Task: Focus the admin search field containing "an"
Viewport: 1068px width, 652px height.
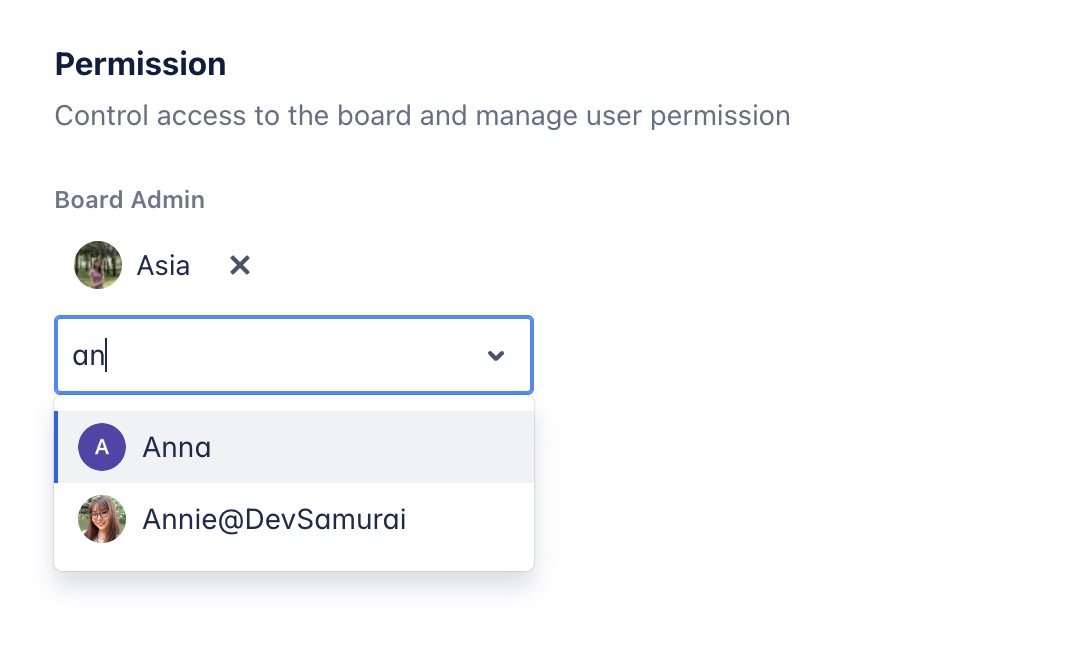Action: click(x=270, y=355)
